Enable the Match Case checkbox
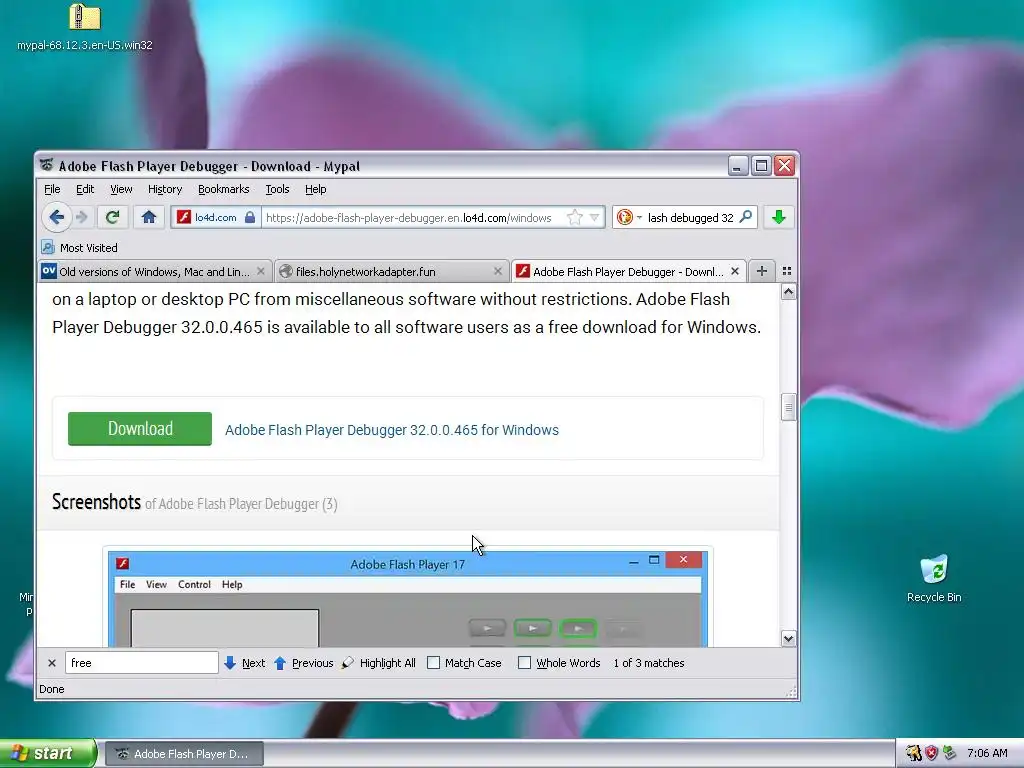Viewport: 1024px width, 768px height. tap(433, 663)
